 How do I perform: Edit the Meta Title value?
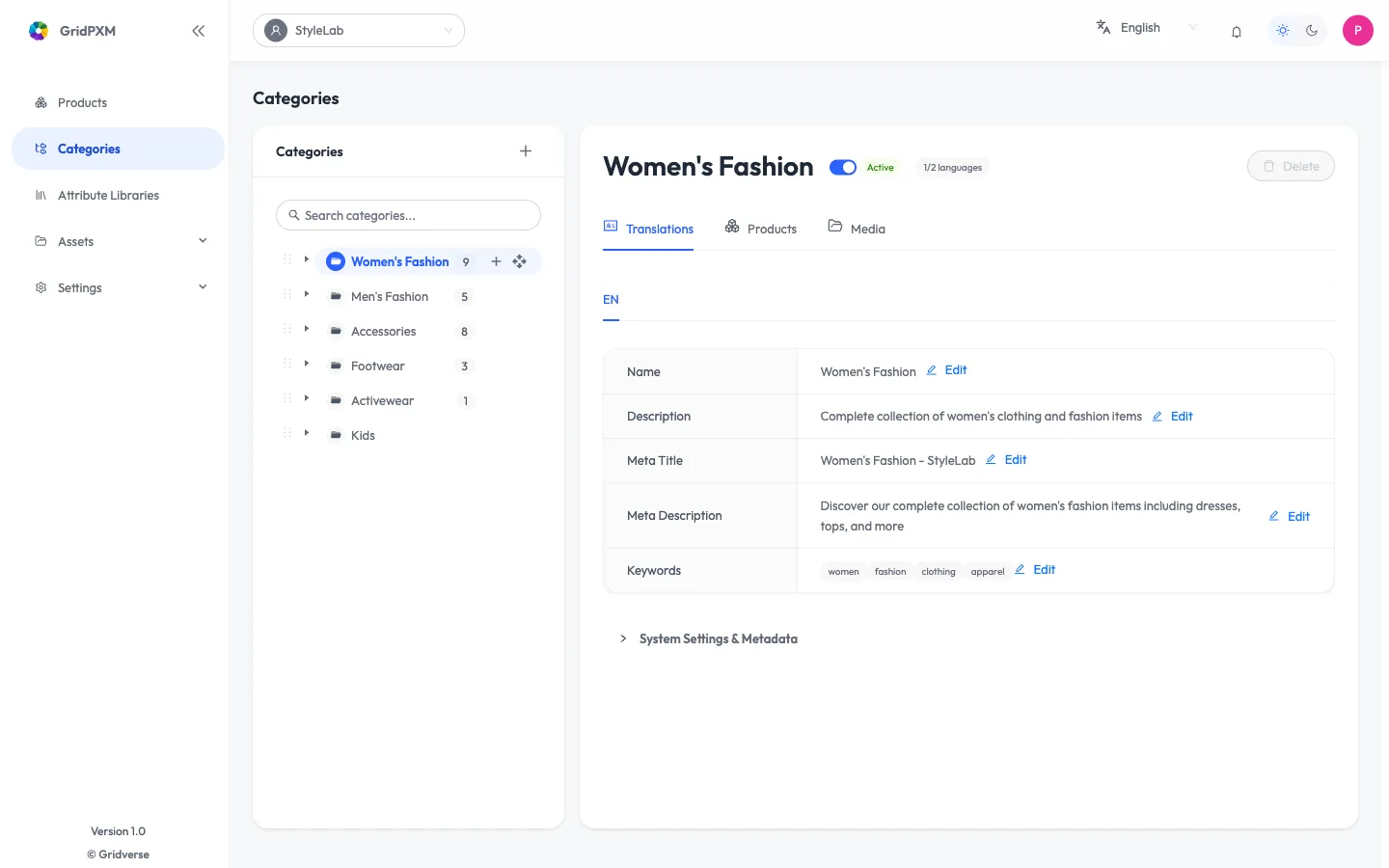coord(1006,460)
